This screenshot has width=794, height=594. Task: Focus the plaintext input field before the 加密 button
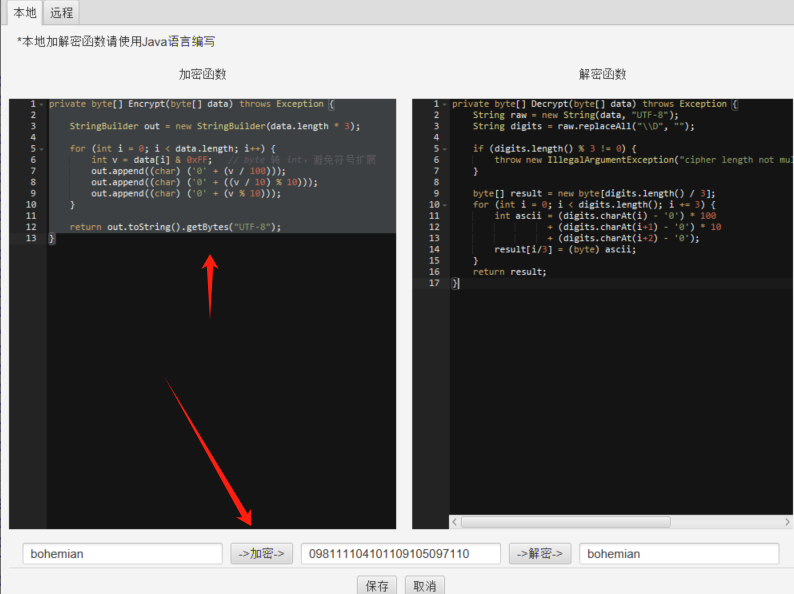[122, 554]
